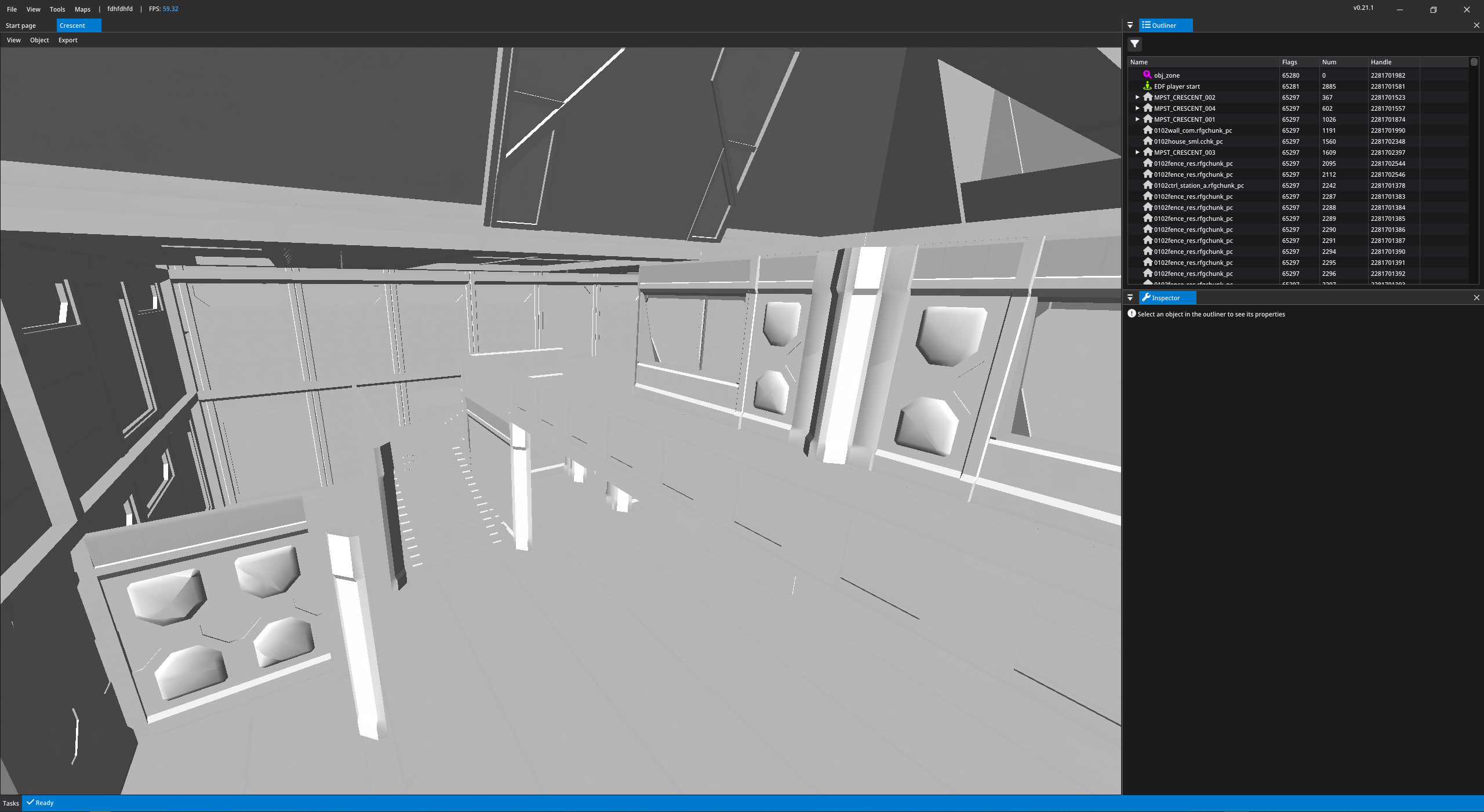Open the Maps menu

point(82,9)
